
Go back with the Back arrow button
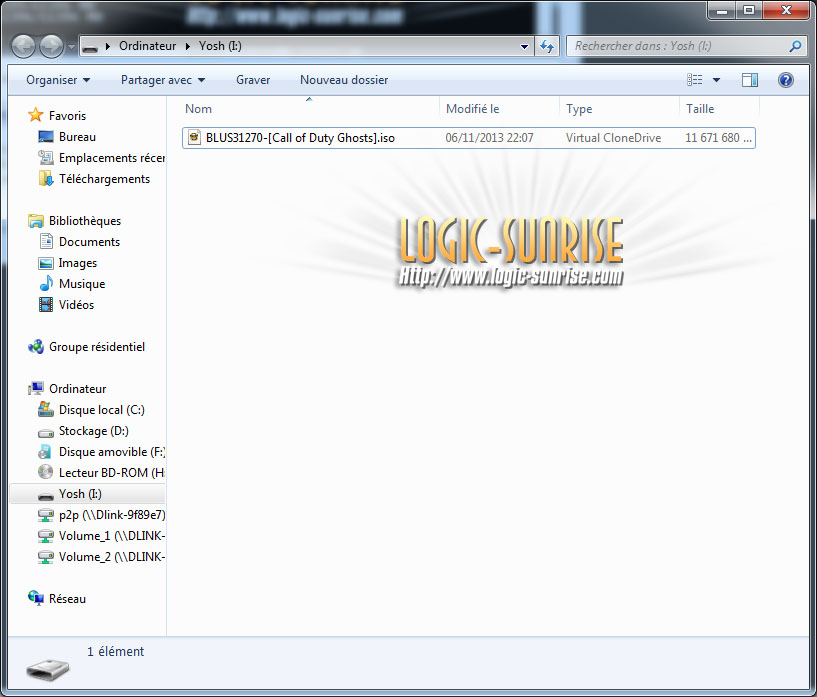pos(23,47)
